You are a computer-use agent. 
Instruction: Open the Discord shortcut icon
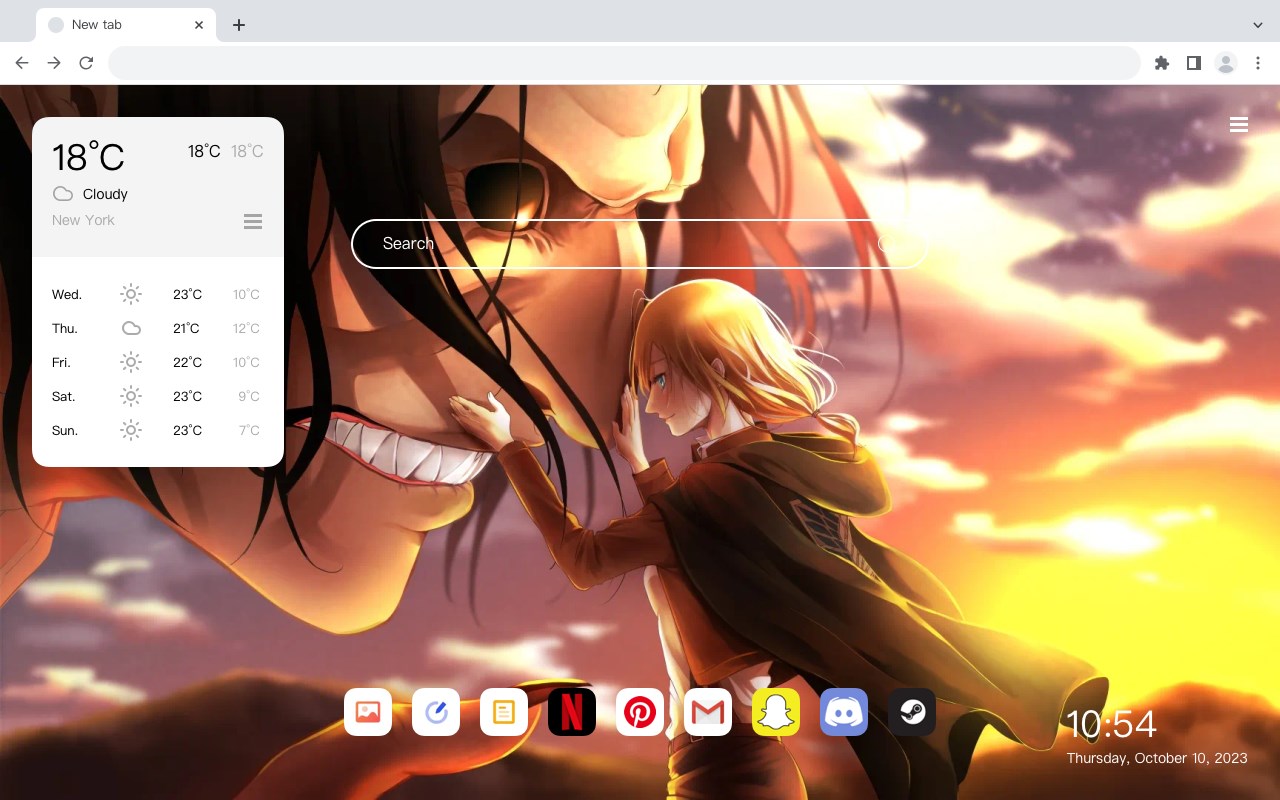click(x=844, y=712)
